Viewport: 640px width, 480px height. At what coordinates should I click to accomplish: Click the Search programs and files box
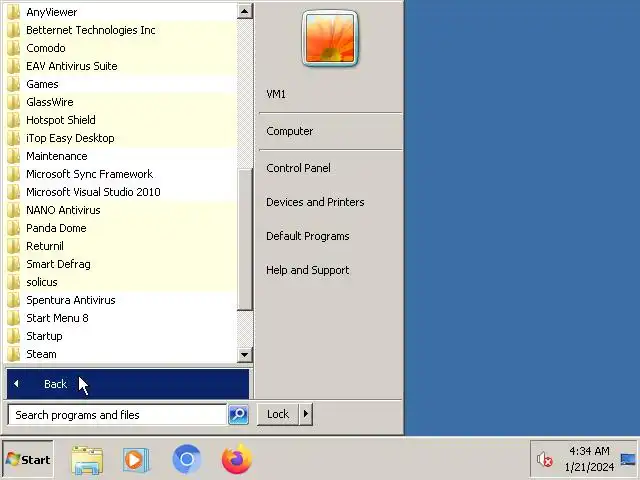click(117, 415)
